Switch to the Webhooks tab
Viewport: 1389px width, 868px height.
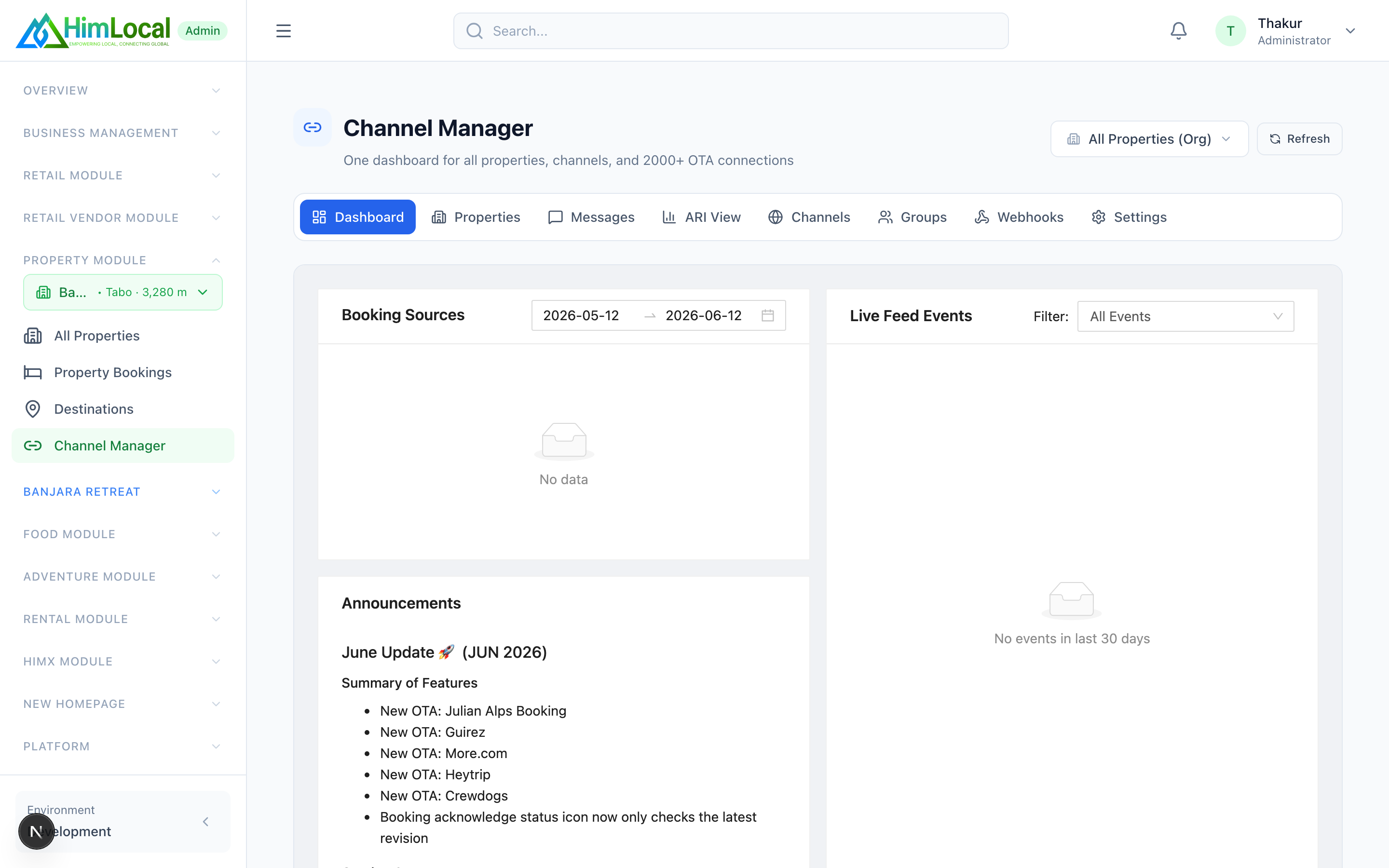click(x=1020, y=217)
